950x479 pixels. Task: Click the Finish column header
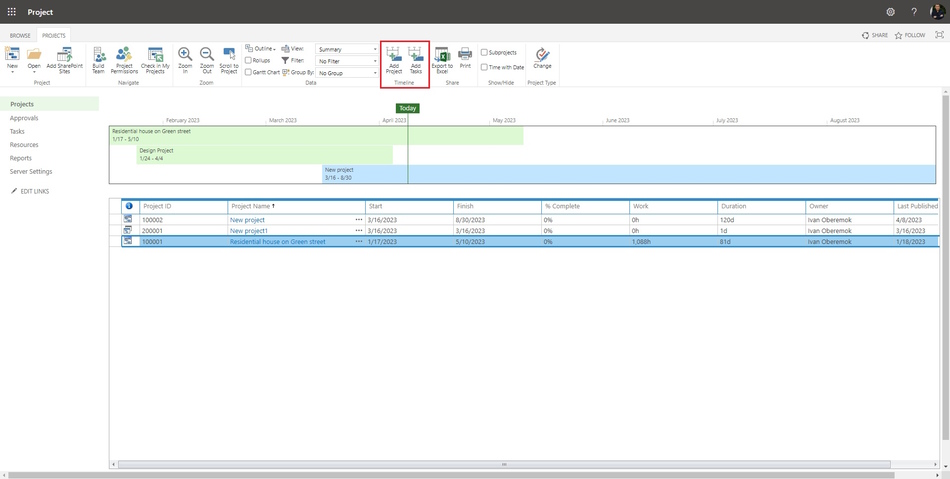pos(497,206)
